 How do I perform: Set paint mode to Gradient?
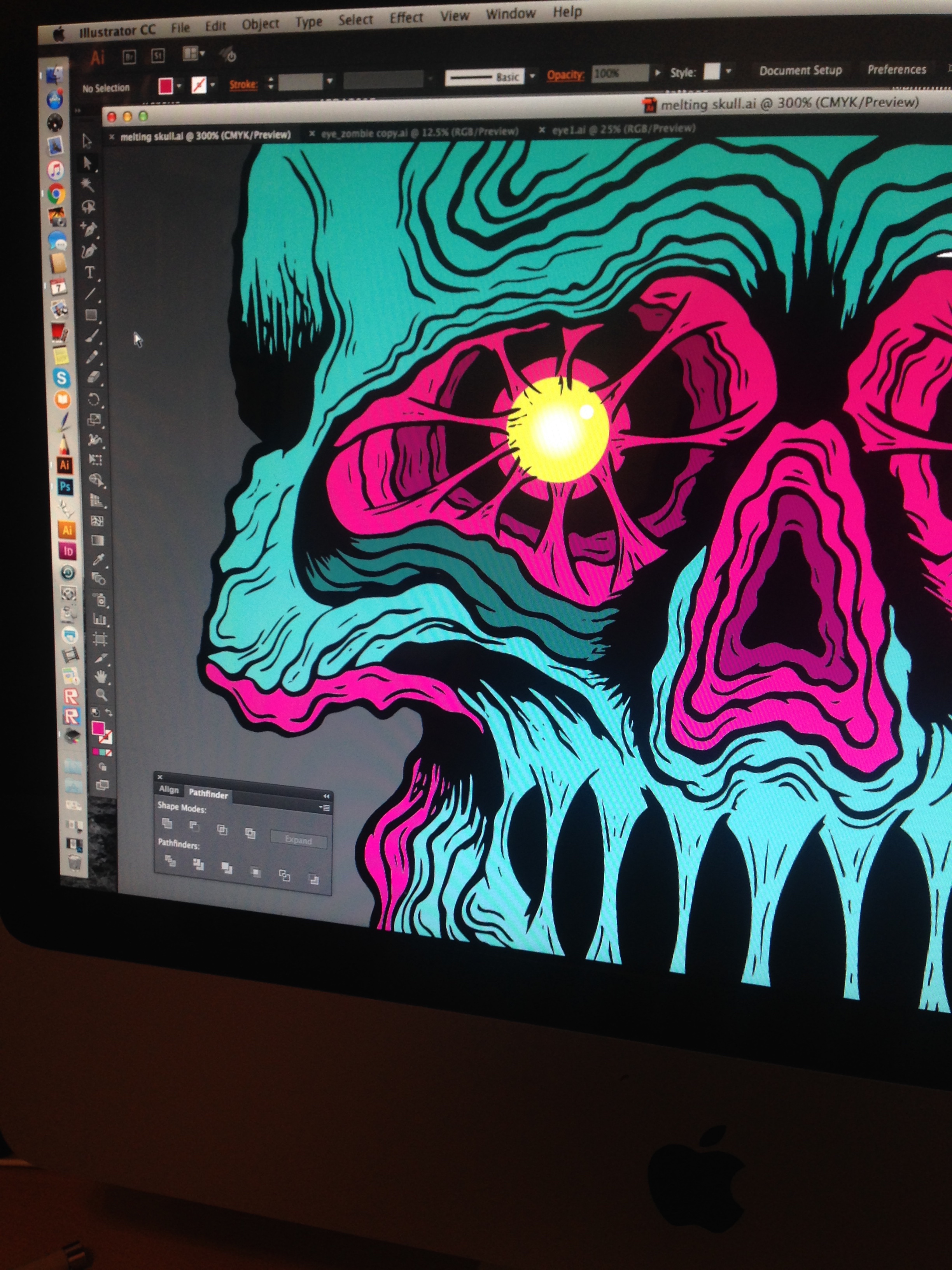point(102,752)
